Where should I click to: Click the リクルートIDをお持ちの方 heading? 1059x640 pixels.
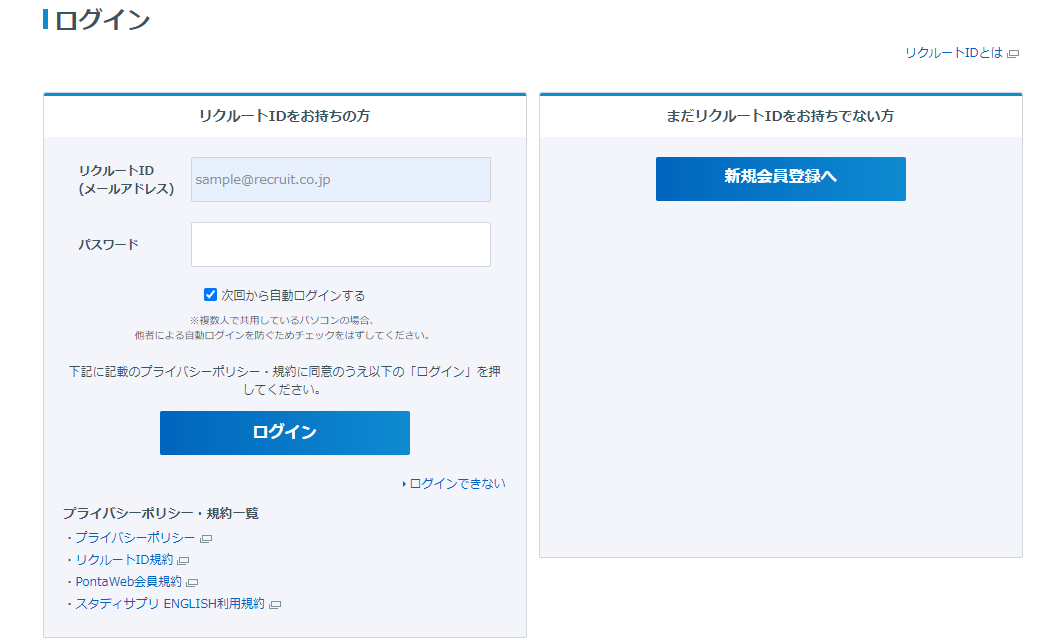pyautogui.click(x=284, y=116)
